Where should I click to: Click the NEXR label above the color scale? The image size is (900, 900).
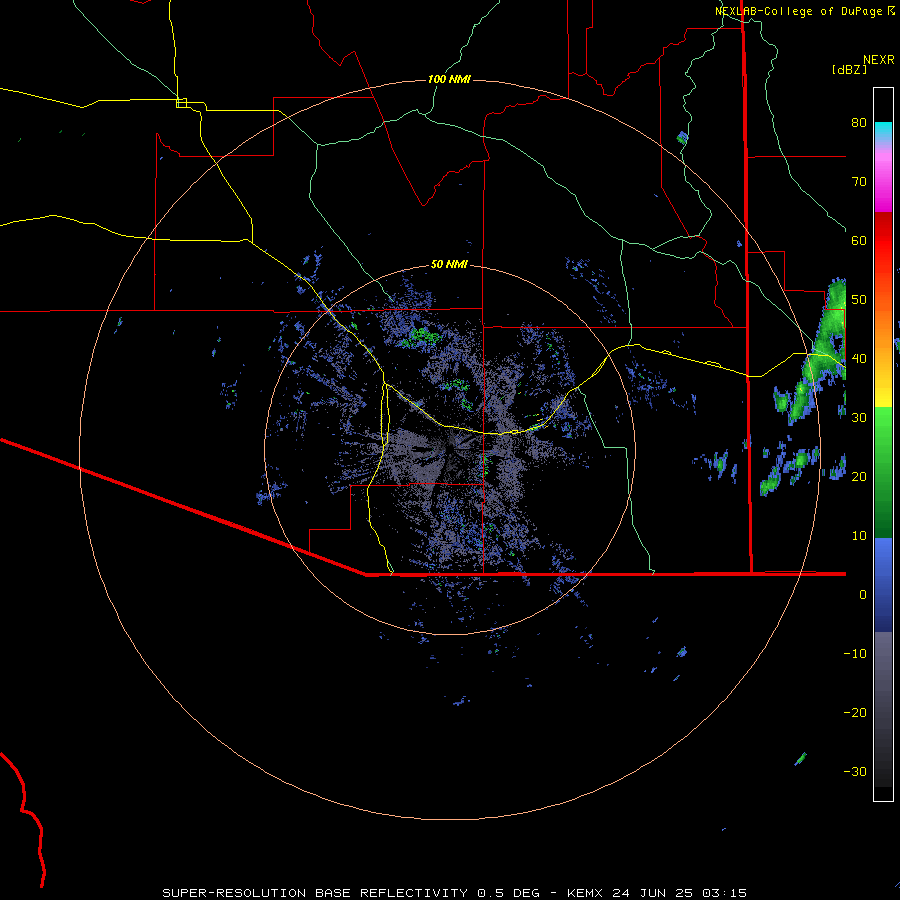pos(879,60)
